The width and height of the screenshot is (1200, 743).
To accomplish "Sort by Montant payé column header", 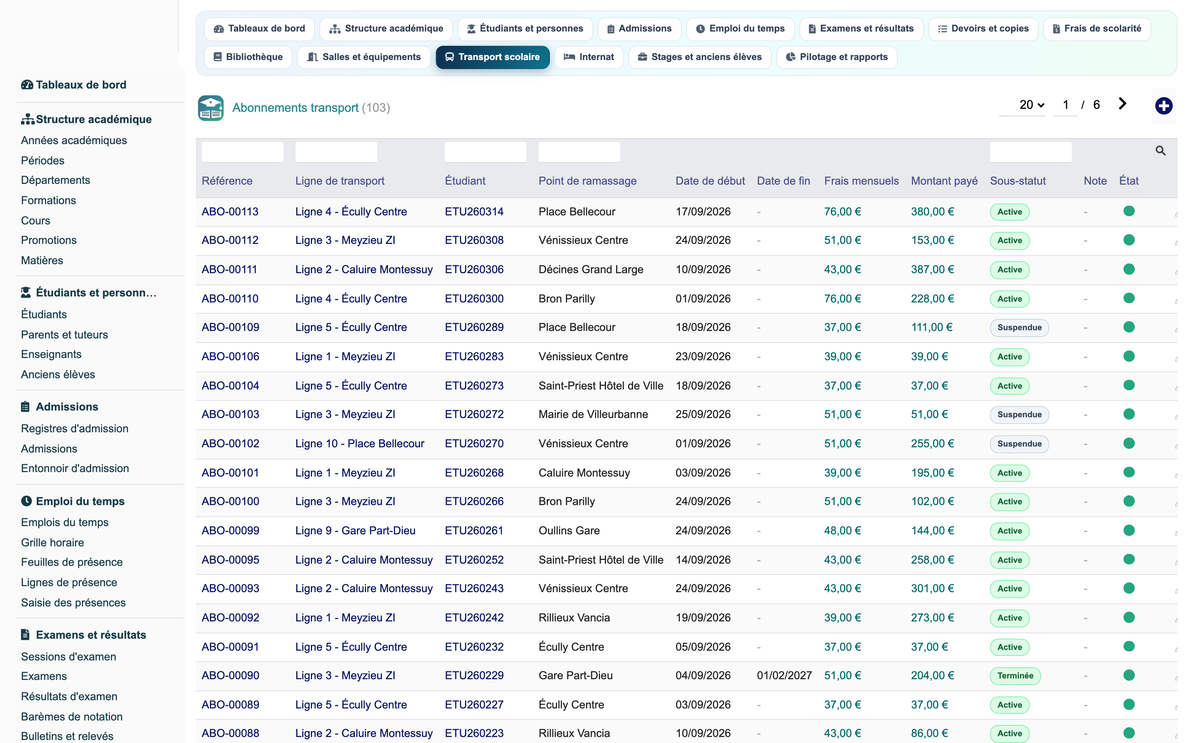I will pyautogui.click(x=944, y=181).
